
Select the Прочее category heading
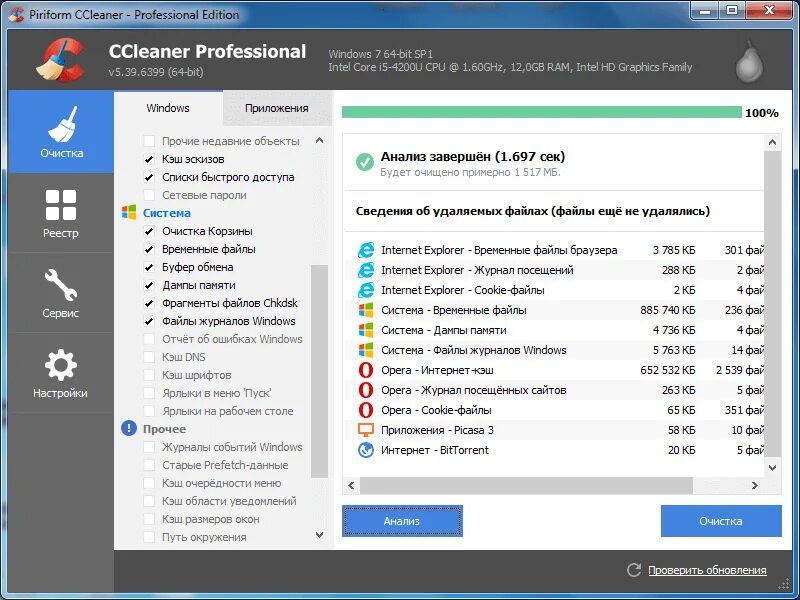click(x=164, y=429)
